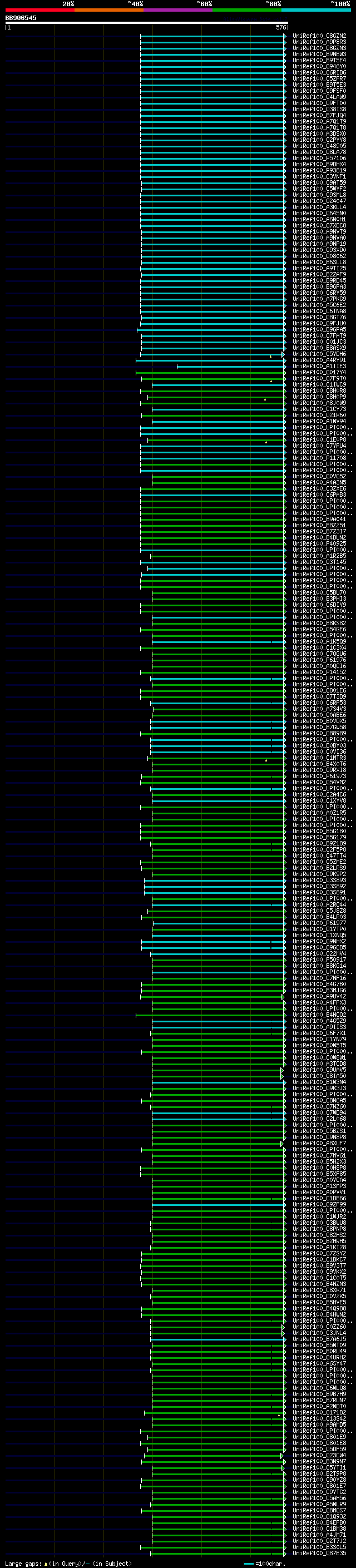
Task: Click the purple ~60% identity legend swatch
Action: click(x=177, y=10)
